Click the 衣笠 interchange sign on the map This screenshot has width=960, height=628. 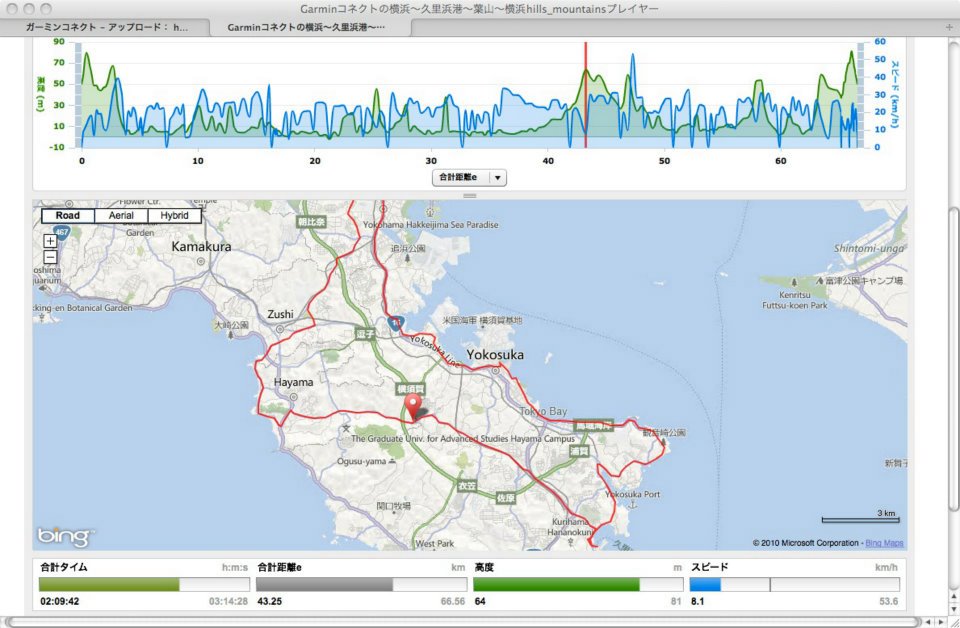(x=467, y=485)
